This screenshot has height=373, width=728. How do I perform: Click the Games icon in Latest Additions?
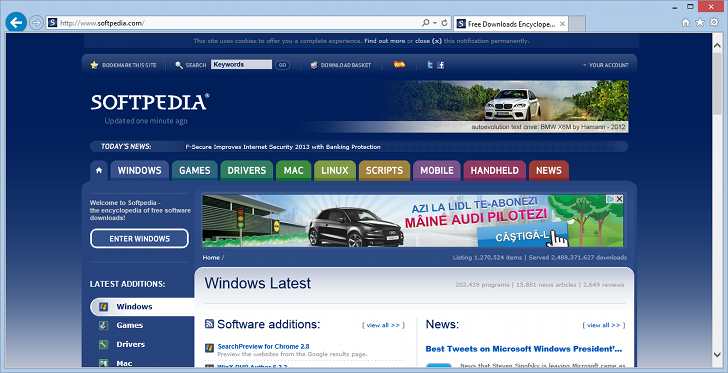pos(104,326)
